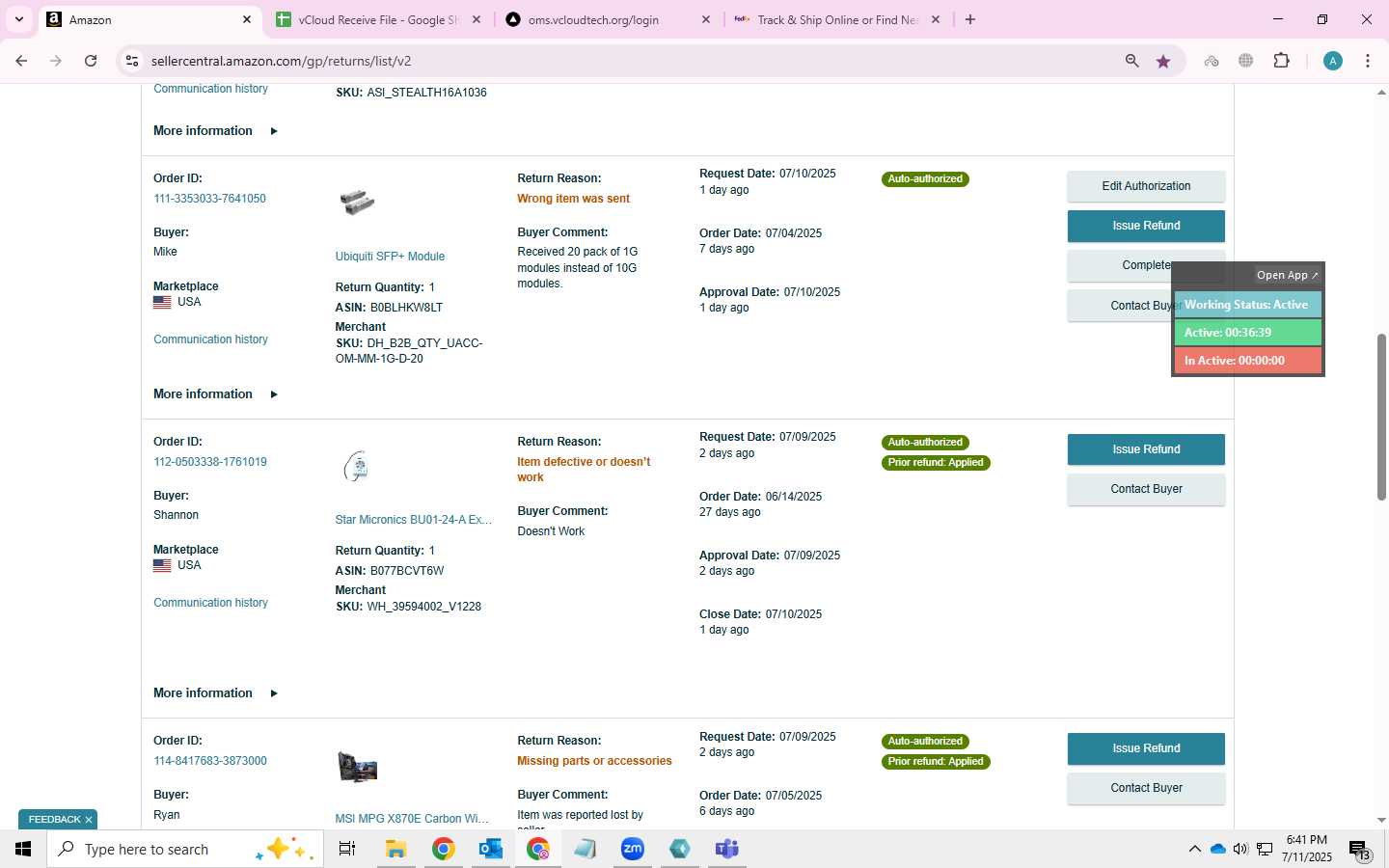1389x868 pixels.
Task: Contact Buyer for the MSI MPG return
Action: [x=1146, y=788]
